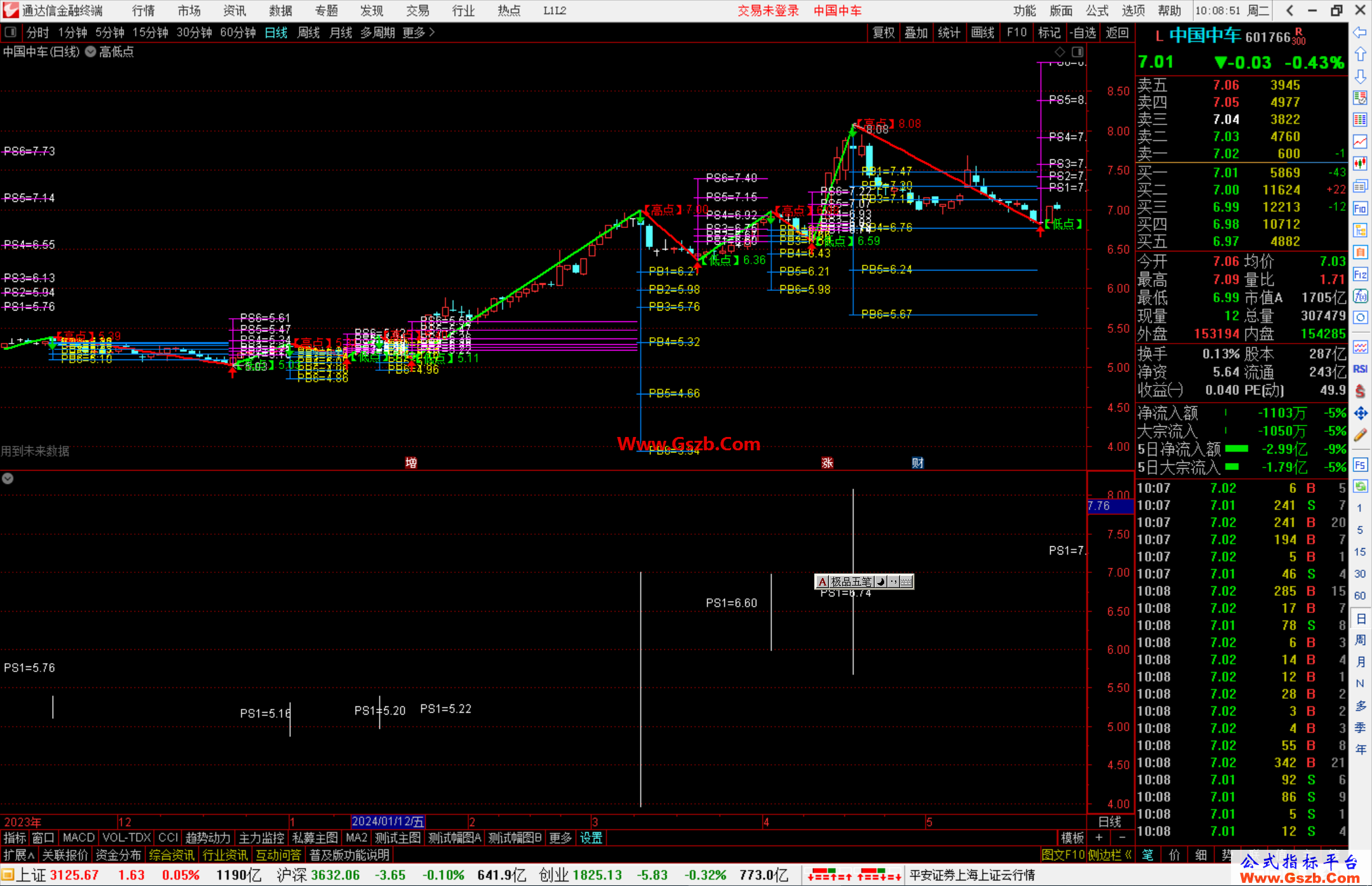Open 更多 indicator tabs at bottom
The width and height of the screenshot is (1372, 886).
coord(560,838)
